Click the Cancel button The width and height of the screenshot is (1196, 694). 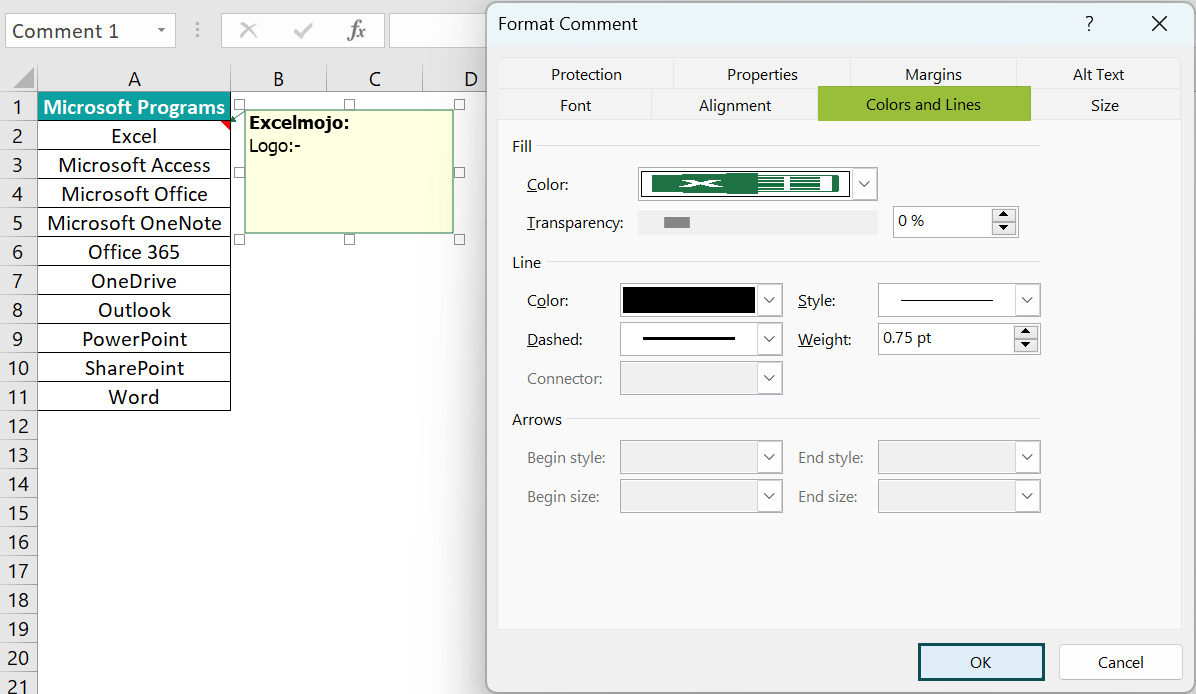click(1120, 662)
